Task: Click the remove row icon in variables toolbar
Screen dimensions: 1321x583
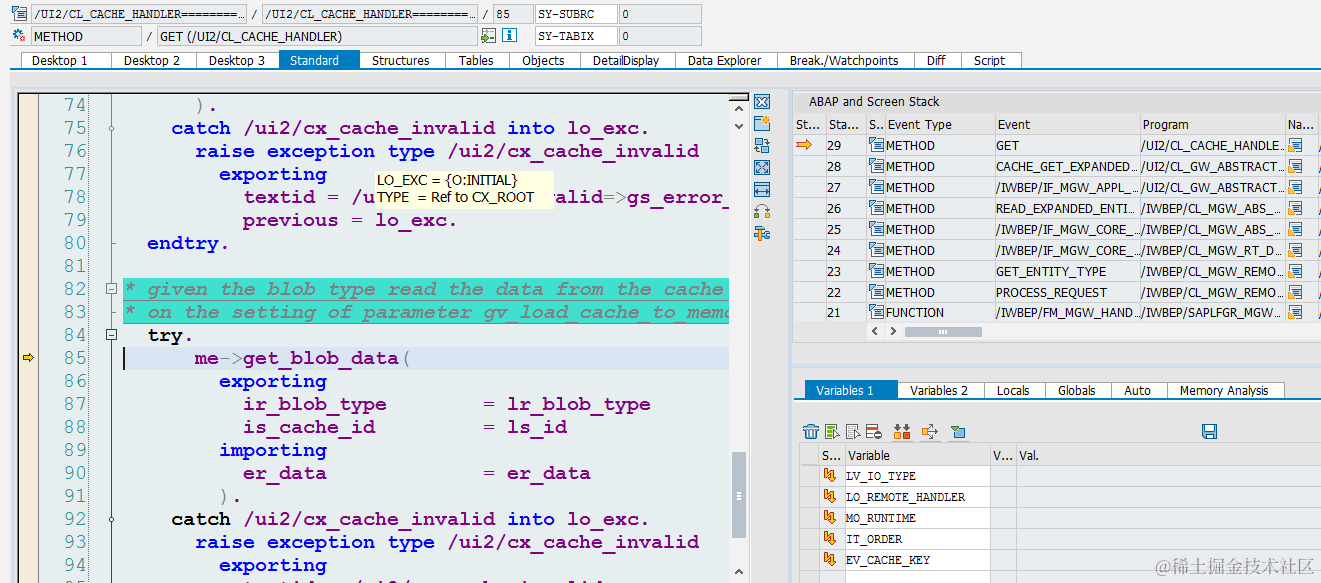Action: click(873, 432)
